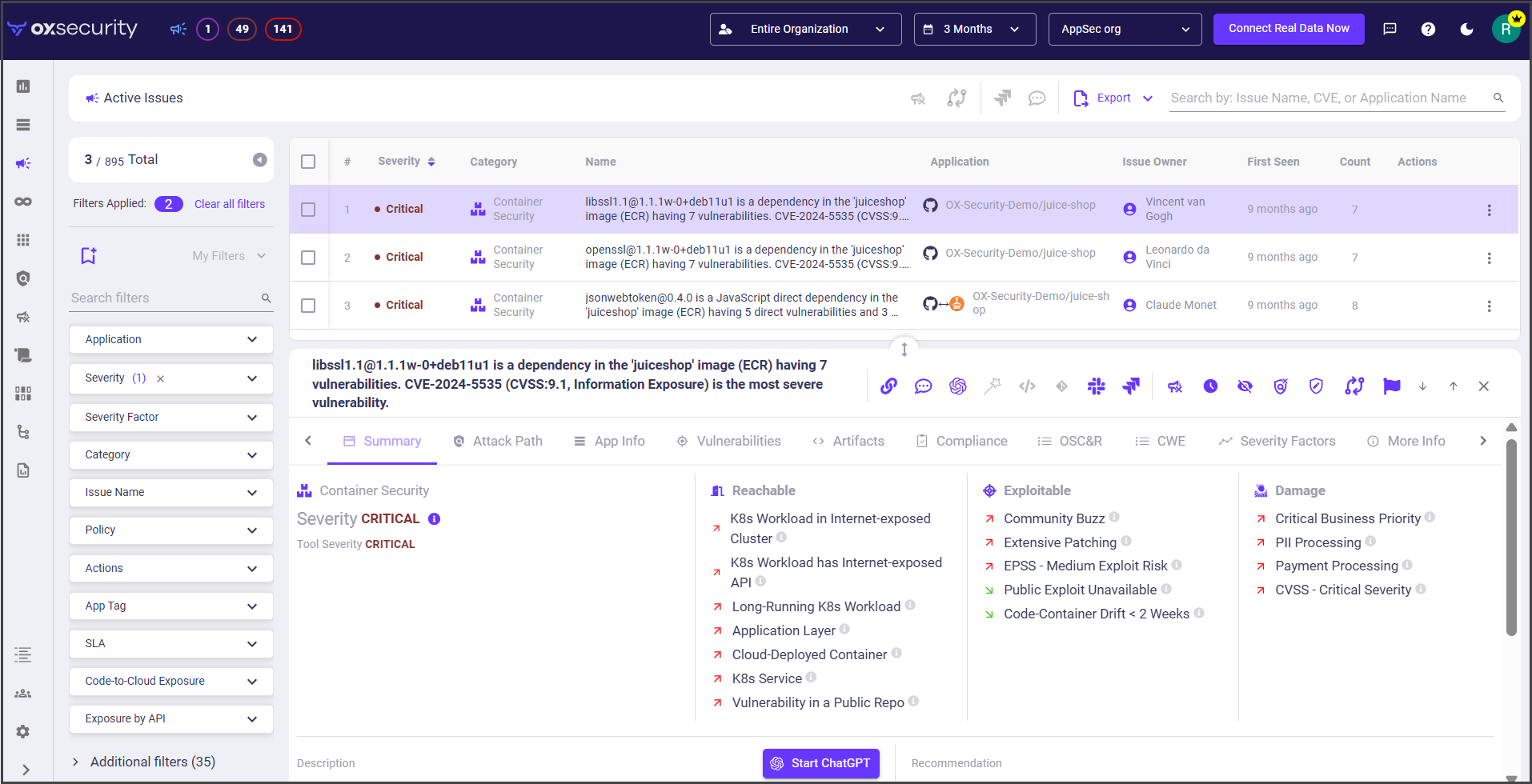
Task: Click the flag icon in issue toolbar
Action: coord(1391,386)
